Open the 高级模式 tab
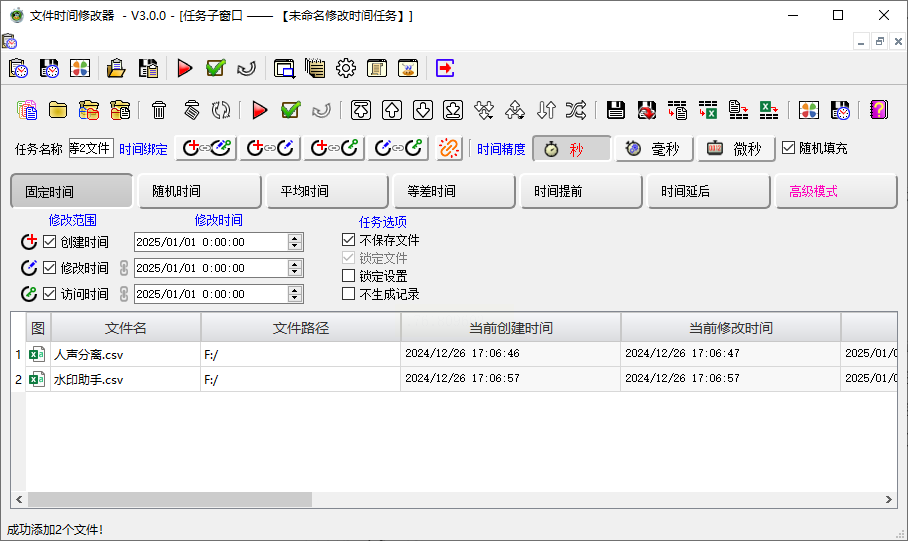Image resolution: width=908 pixels, height=541 pixels. coord(835,191)
